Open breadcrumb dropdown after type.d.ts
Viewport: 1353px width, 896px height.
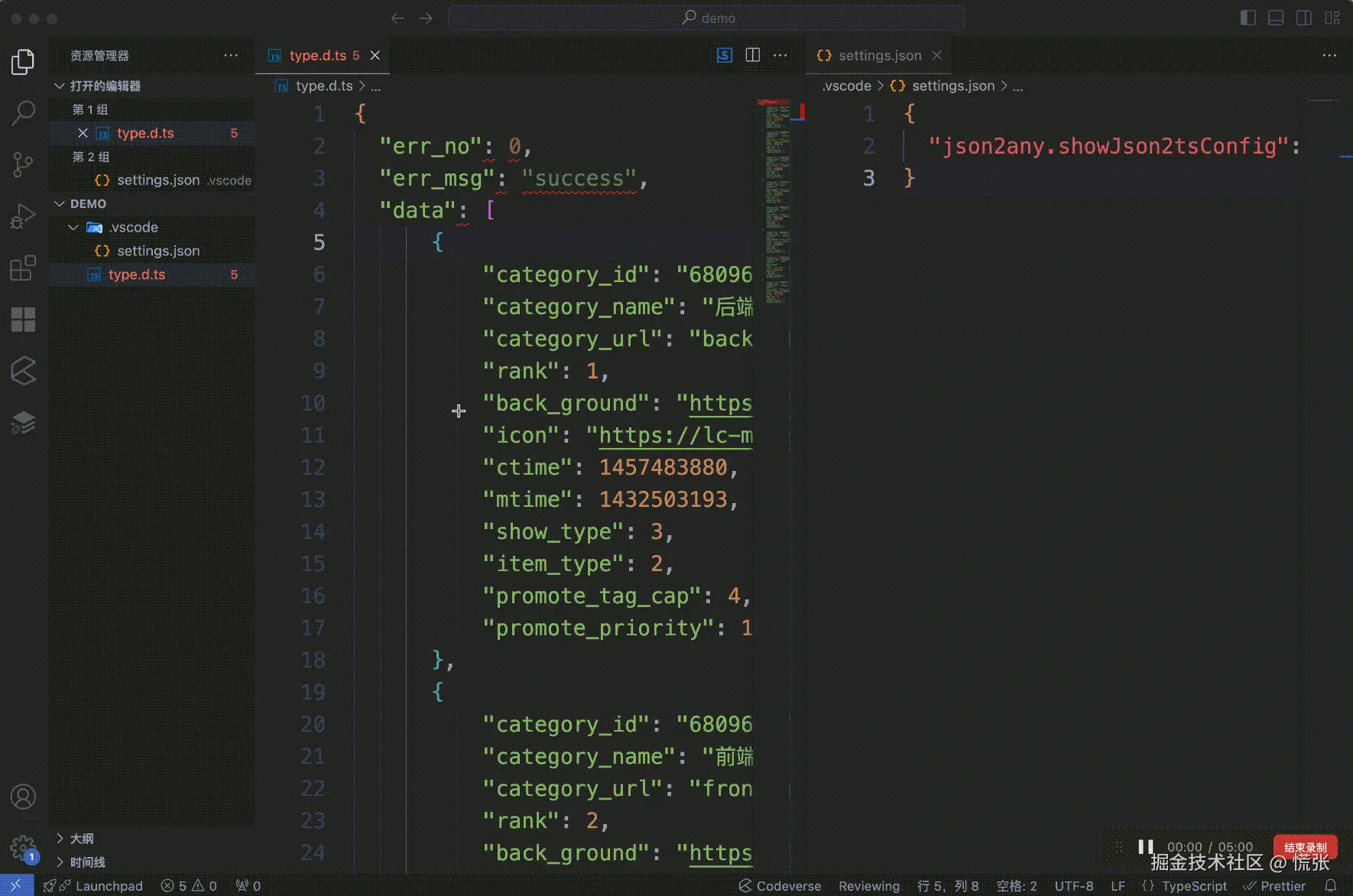point(375,86)
